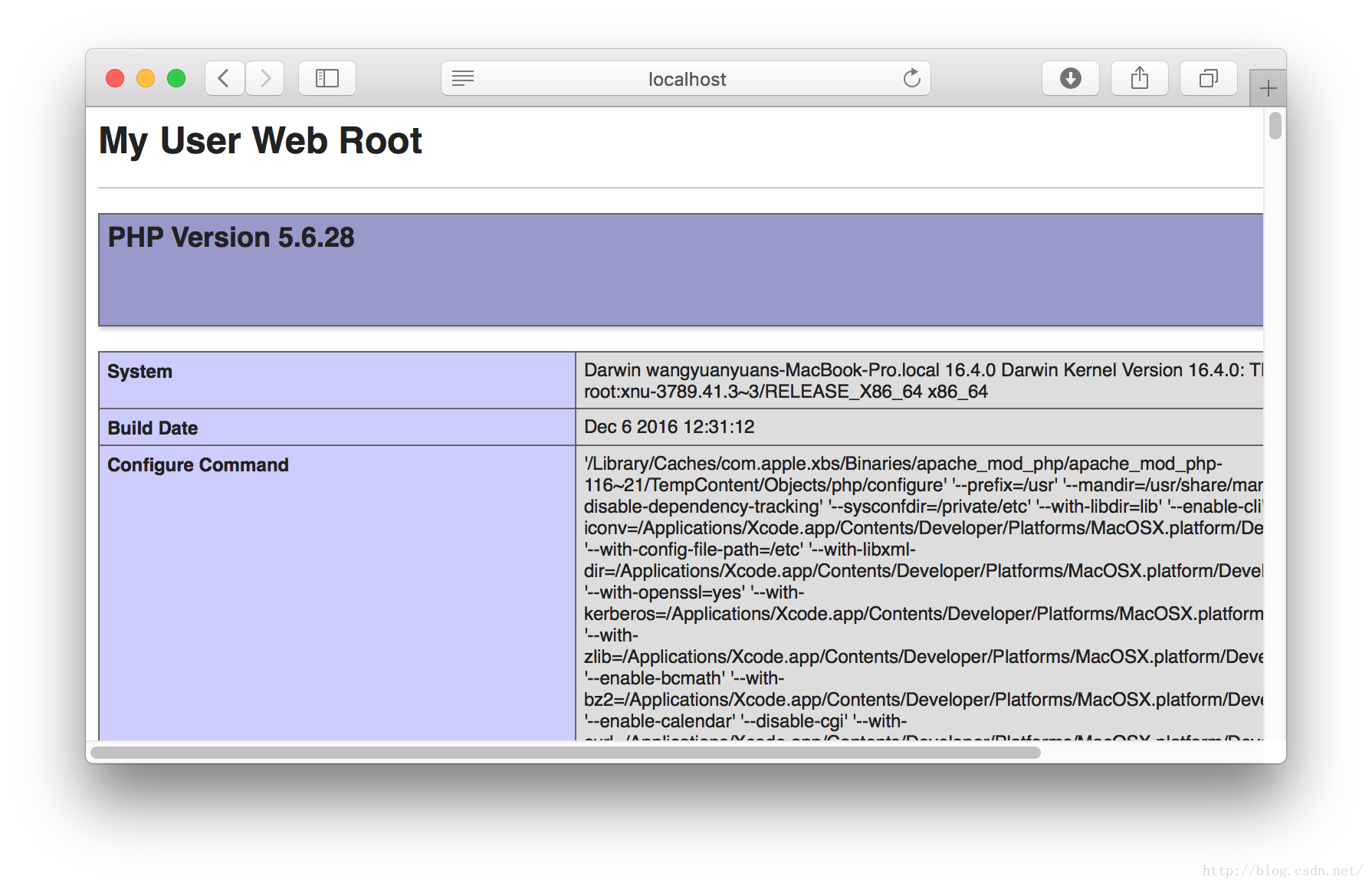1372x886 pixels.
Task: Select the "Configure Command" row label
Action: (198, 465)
